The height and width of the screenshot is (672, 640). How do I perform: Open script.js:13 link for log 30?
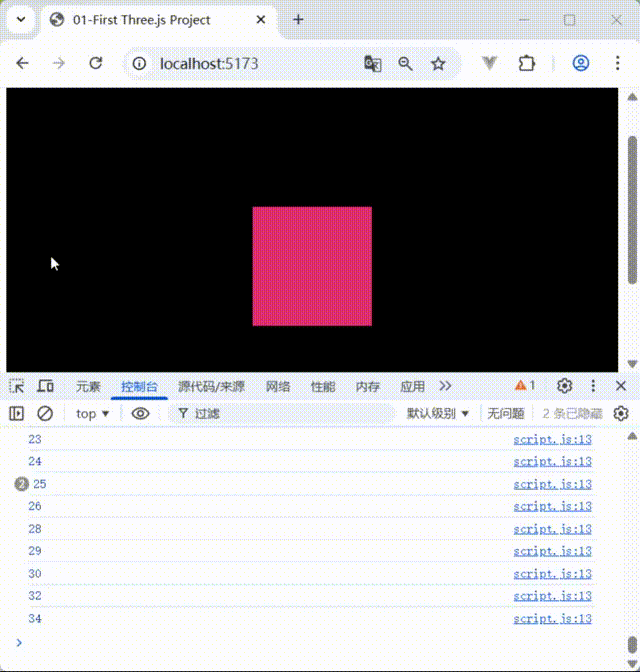[x=553, y=573]
